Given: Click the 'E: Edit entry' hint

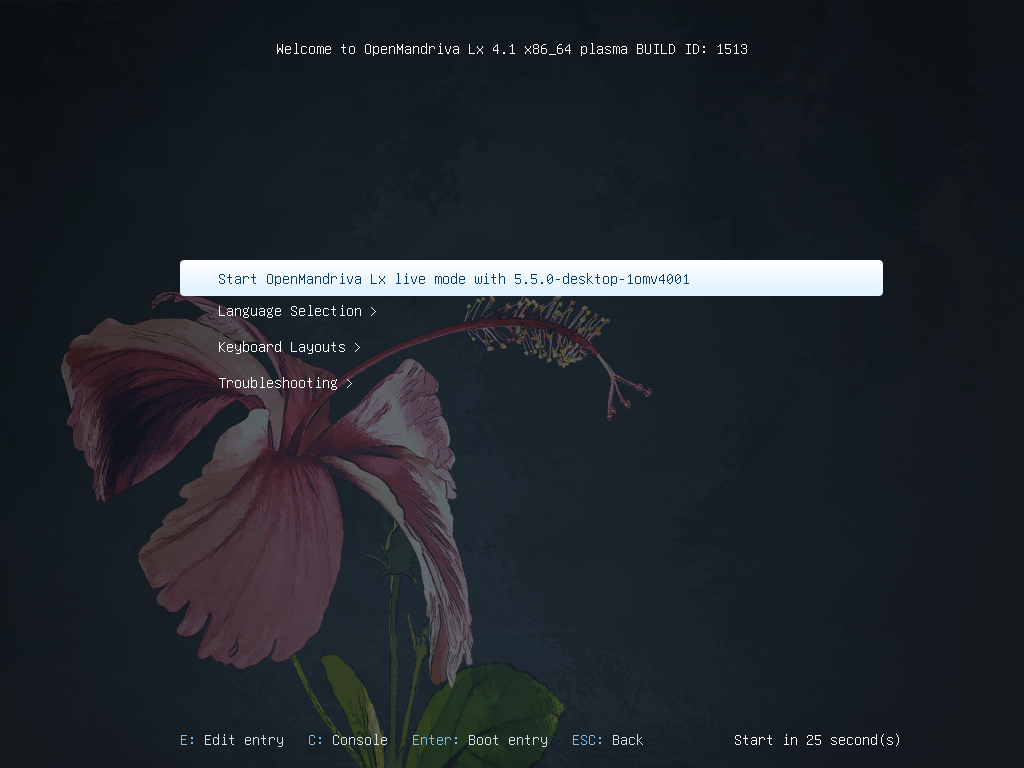Looking at the screenshot, I should coord(232,740).
